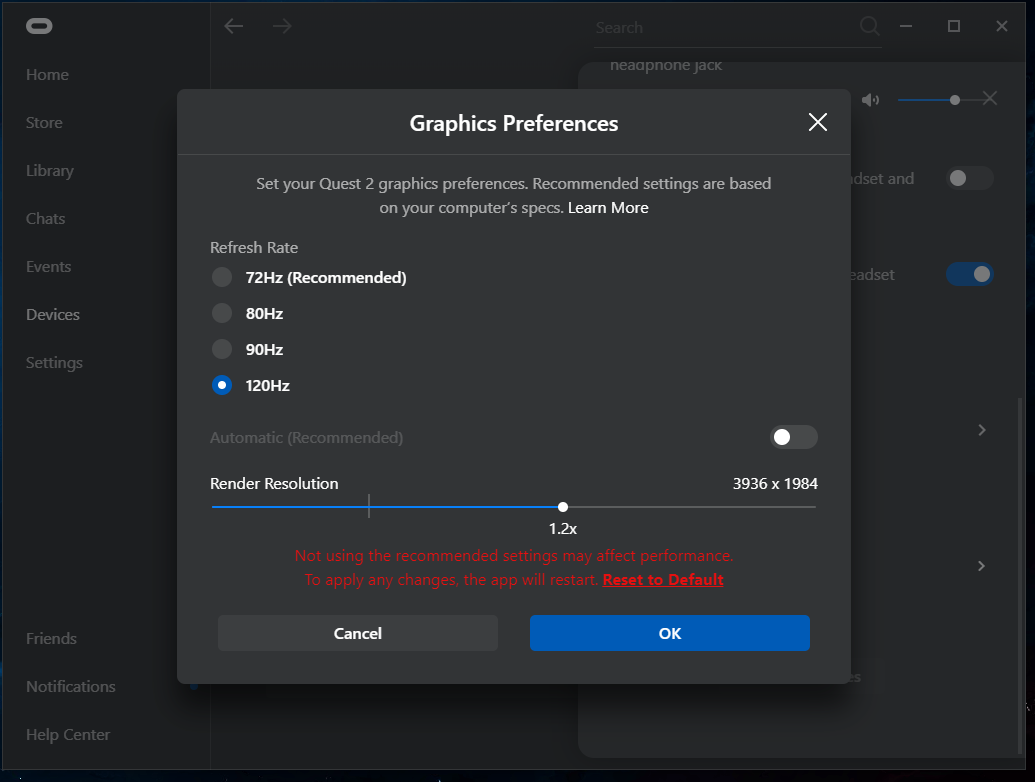The height and width of the screenshot is (782, 1035).
Task: Click the search magnifier icon
Action: 869,26
